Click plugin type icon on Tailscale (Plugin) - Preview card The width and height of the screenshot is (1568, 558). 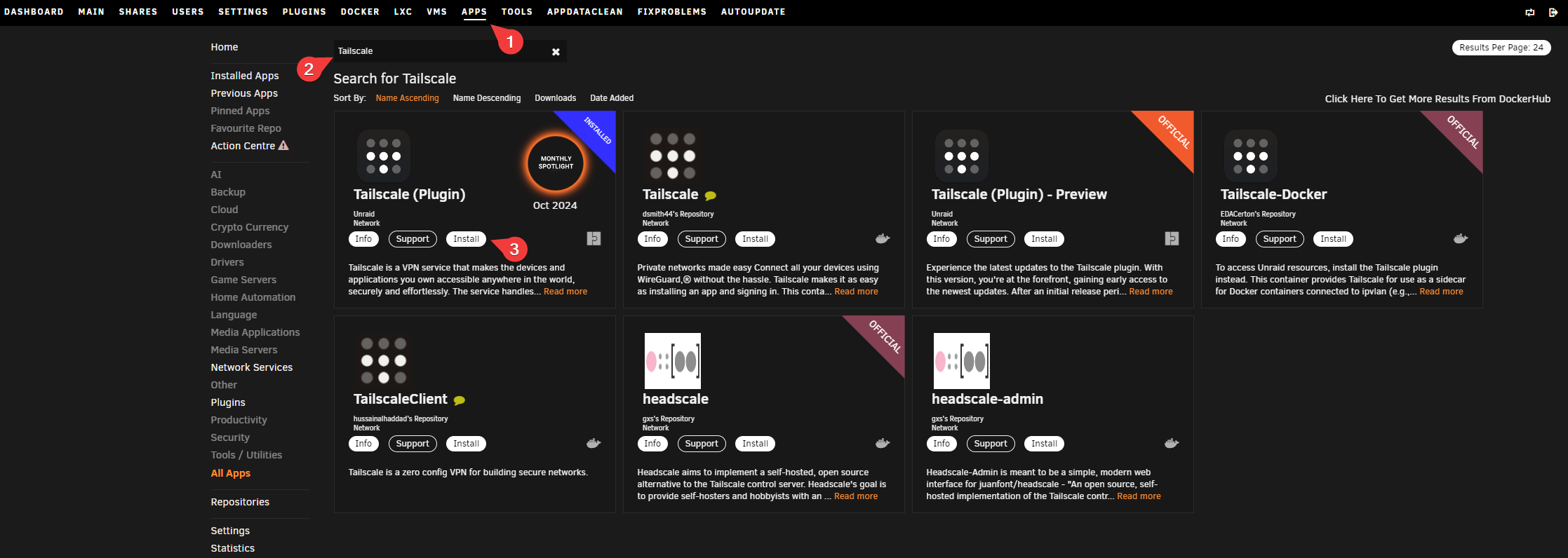pyautogui.click(x=1172, y=238)
